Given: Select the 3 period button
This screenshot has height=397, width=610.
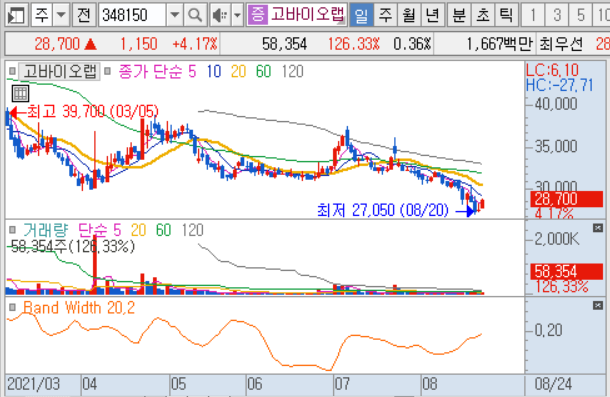Looking at the screenshot, I should pos(557,15).
